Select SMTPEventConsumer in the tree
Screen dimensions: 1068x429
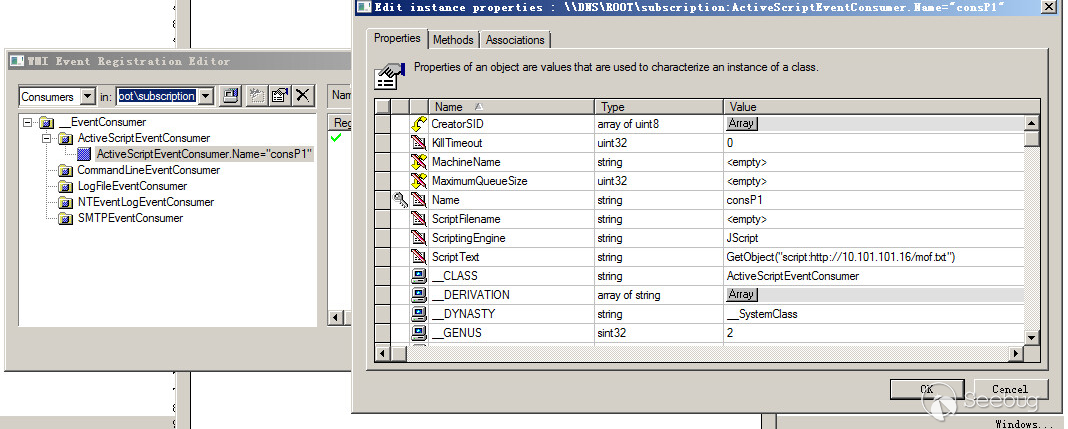(x=130, y=219)
